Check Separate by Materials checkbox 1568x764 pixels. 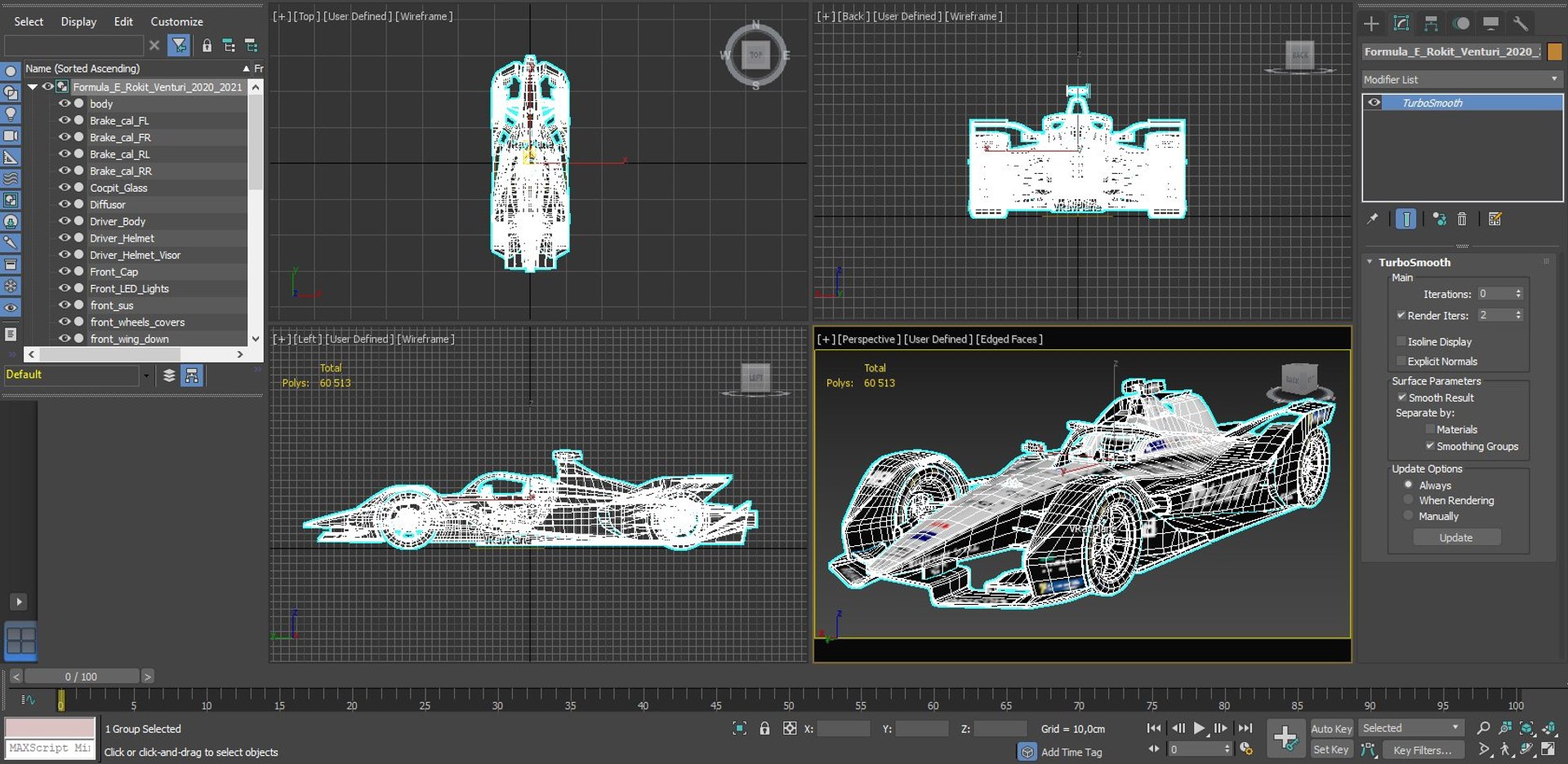coord(1430,429)
